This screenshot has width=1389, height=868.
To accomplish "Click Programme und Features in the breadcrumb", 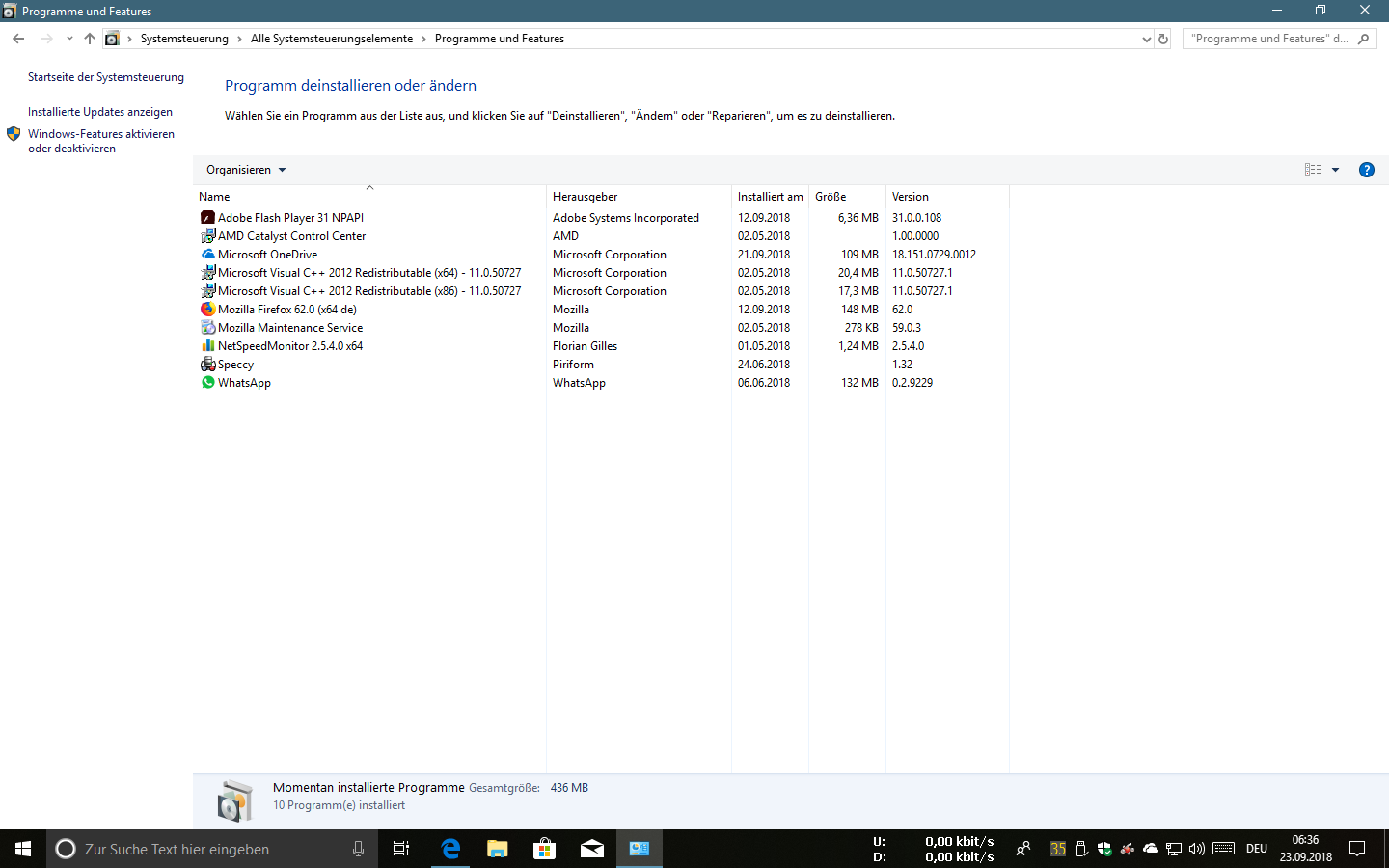I will (x=500, y=39).
